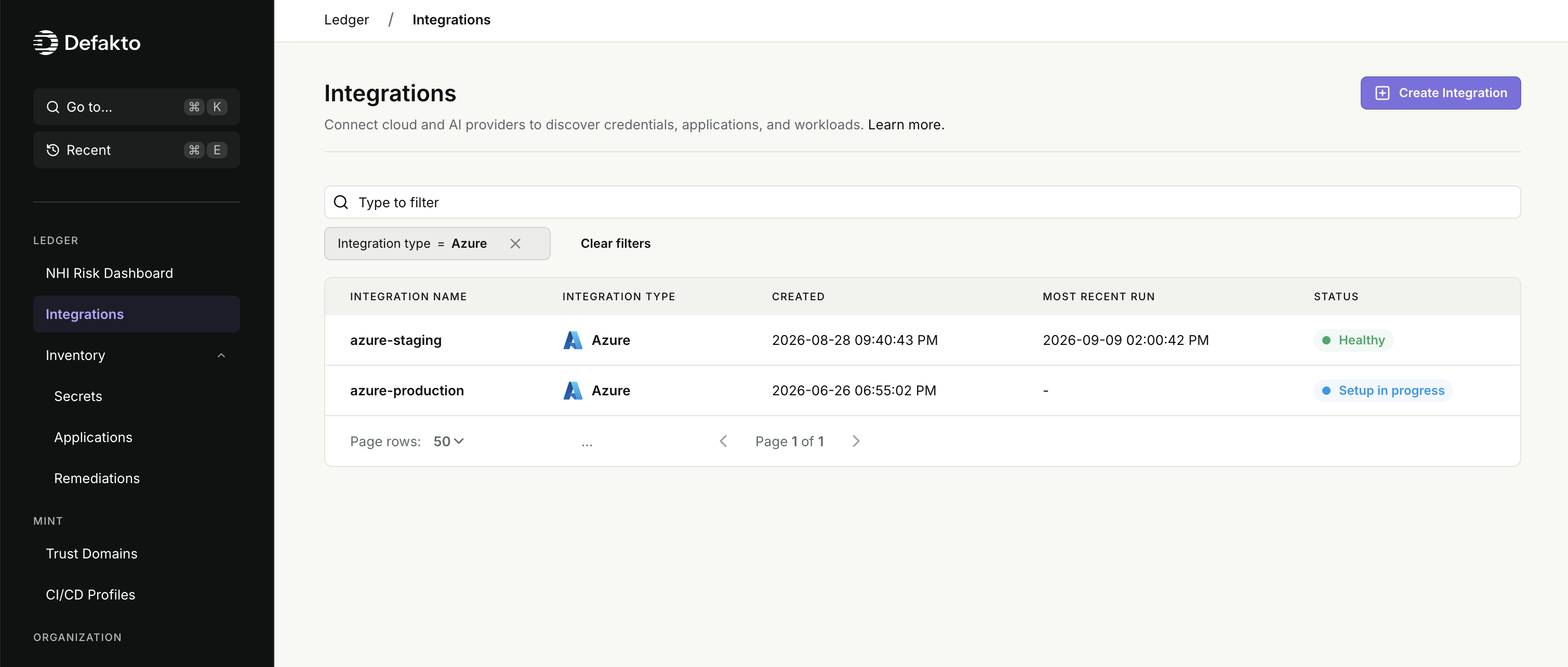Click Ledger in the breadcrumb
The height and width of the screenshot is (667, 1568).
tap(347, 19)
